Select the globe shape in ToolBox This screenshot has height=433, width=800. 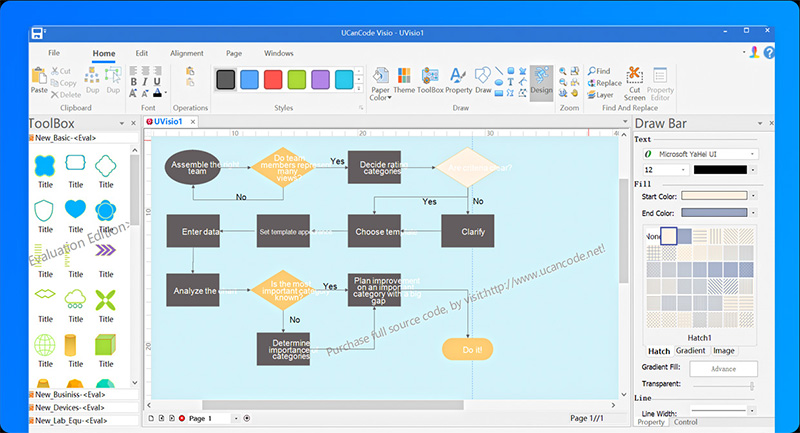click(x=44, y=345)
